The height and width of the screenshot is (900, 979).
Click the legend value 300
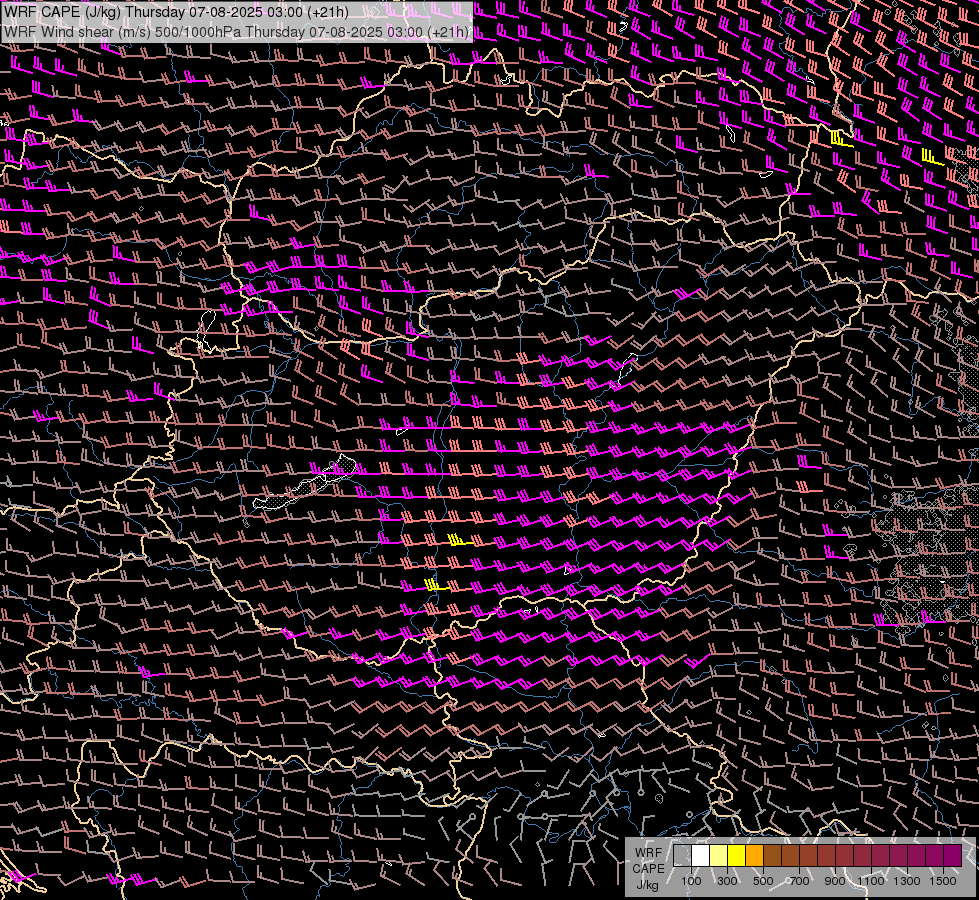(727, 881)
